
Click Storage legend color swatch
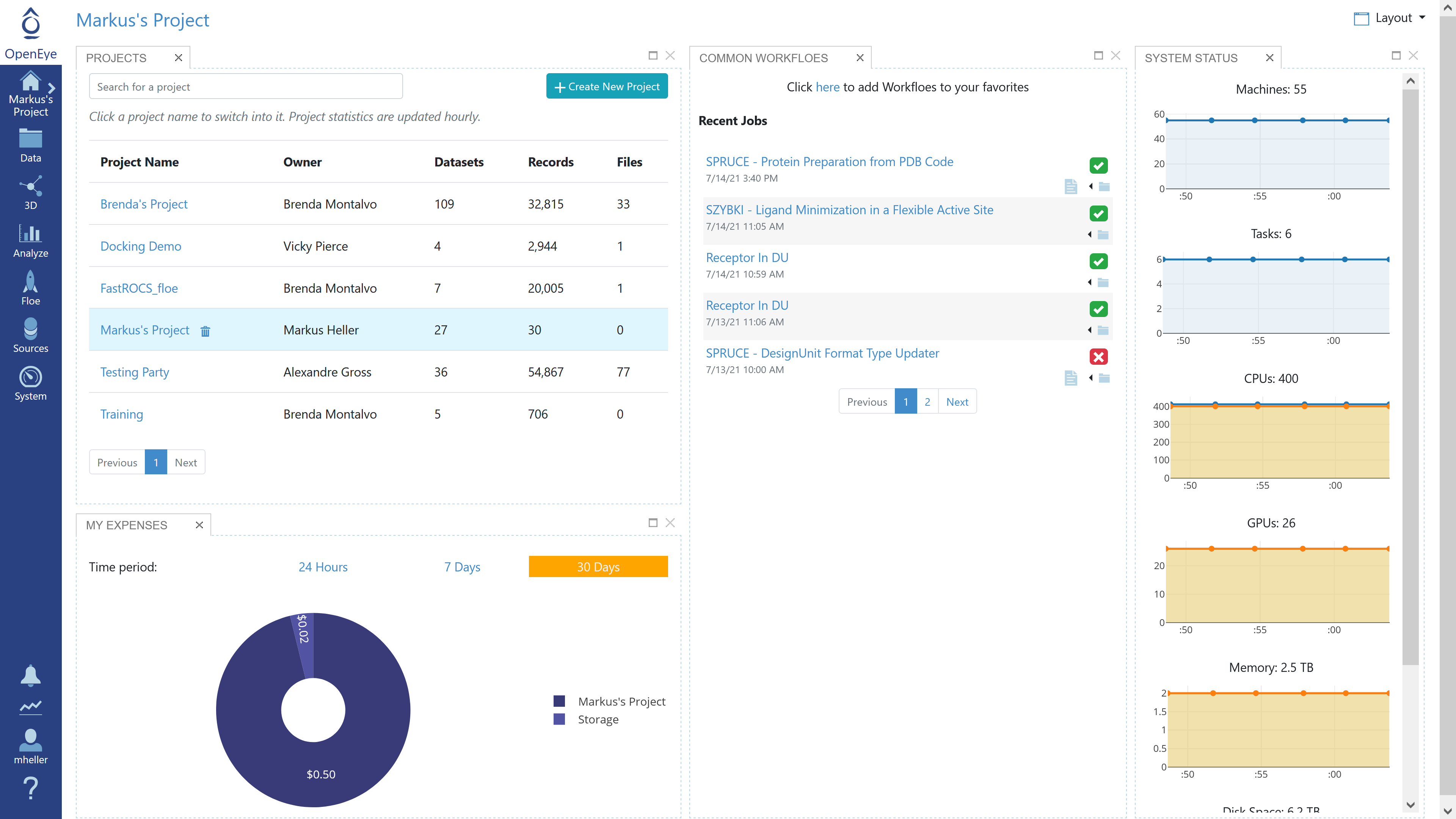pos(559,720)
